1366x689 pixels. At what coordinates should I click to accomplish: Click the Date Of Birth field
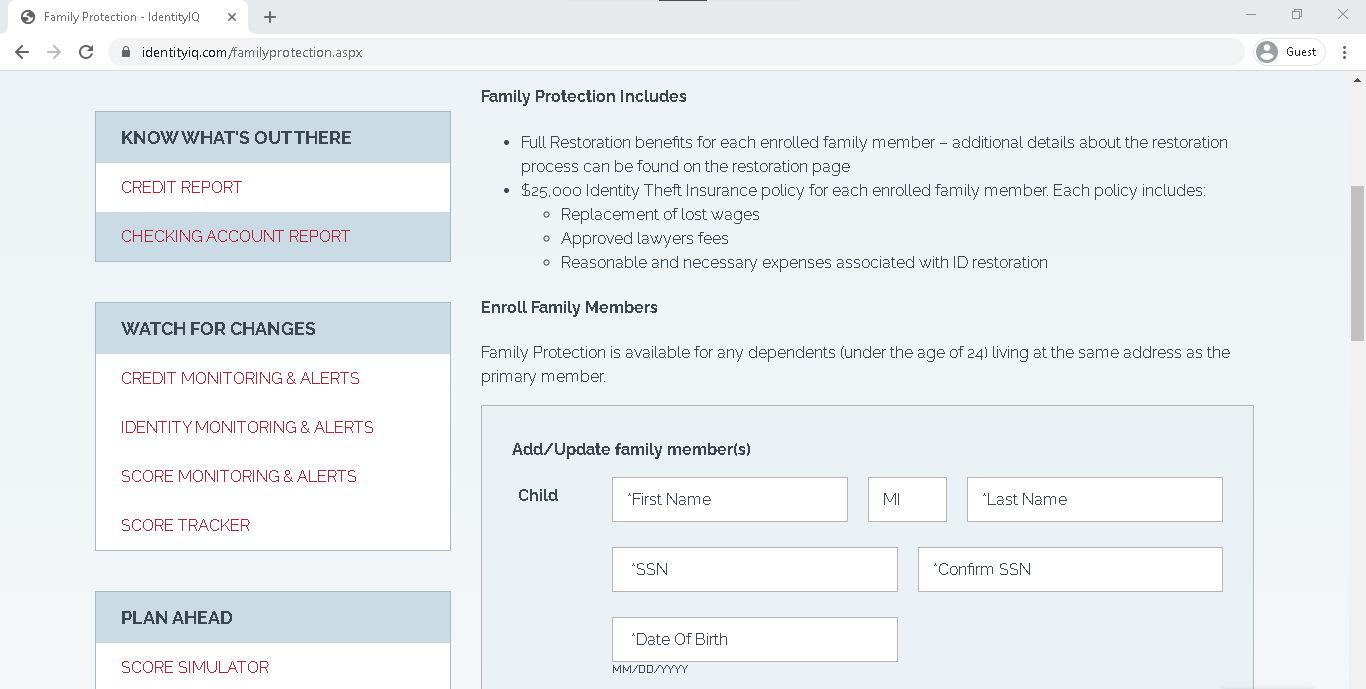pyautogui.click(x=754, y=639)
